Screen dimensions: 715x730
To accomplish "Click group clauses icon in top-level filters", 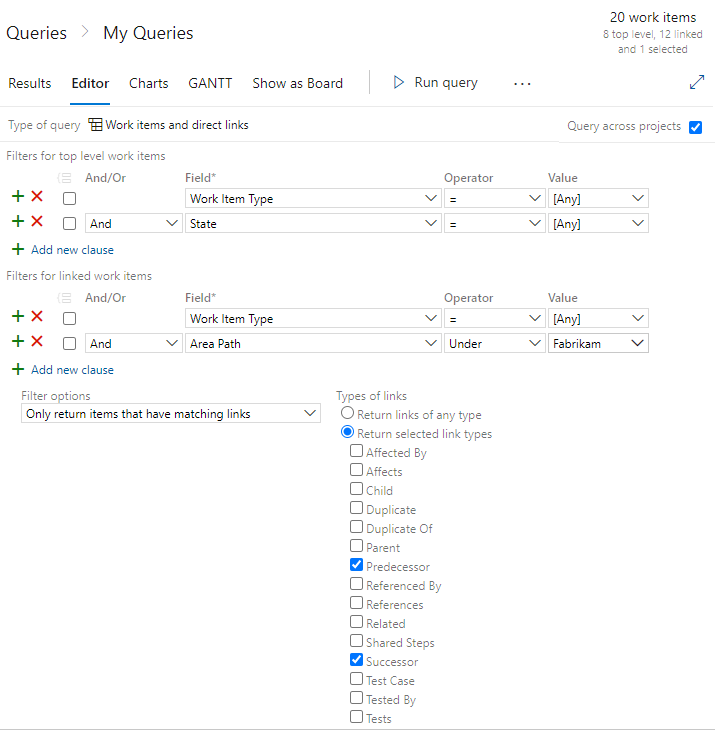I will pyautogui.click(x=65, y=178).
